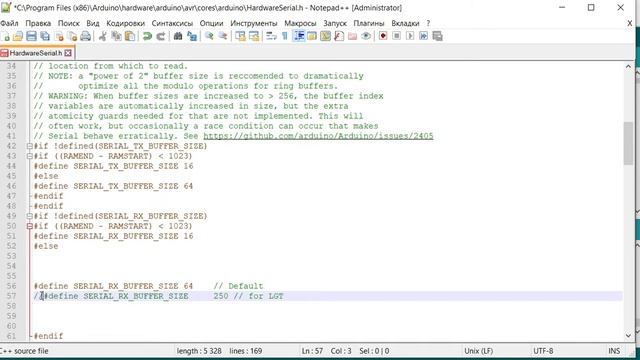Open the ? help menu
The height and width of the screenshot is (360, 640).
point(428,23)
